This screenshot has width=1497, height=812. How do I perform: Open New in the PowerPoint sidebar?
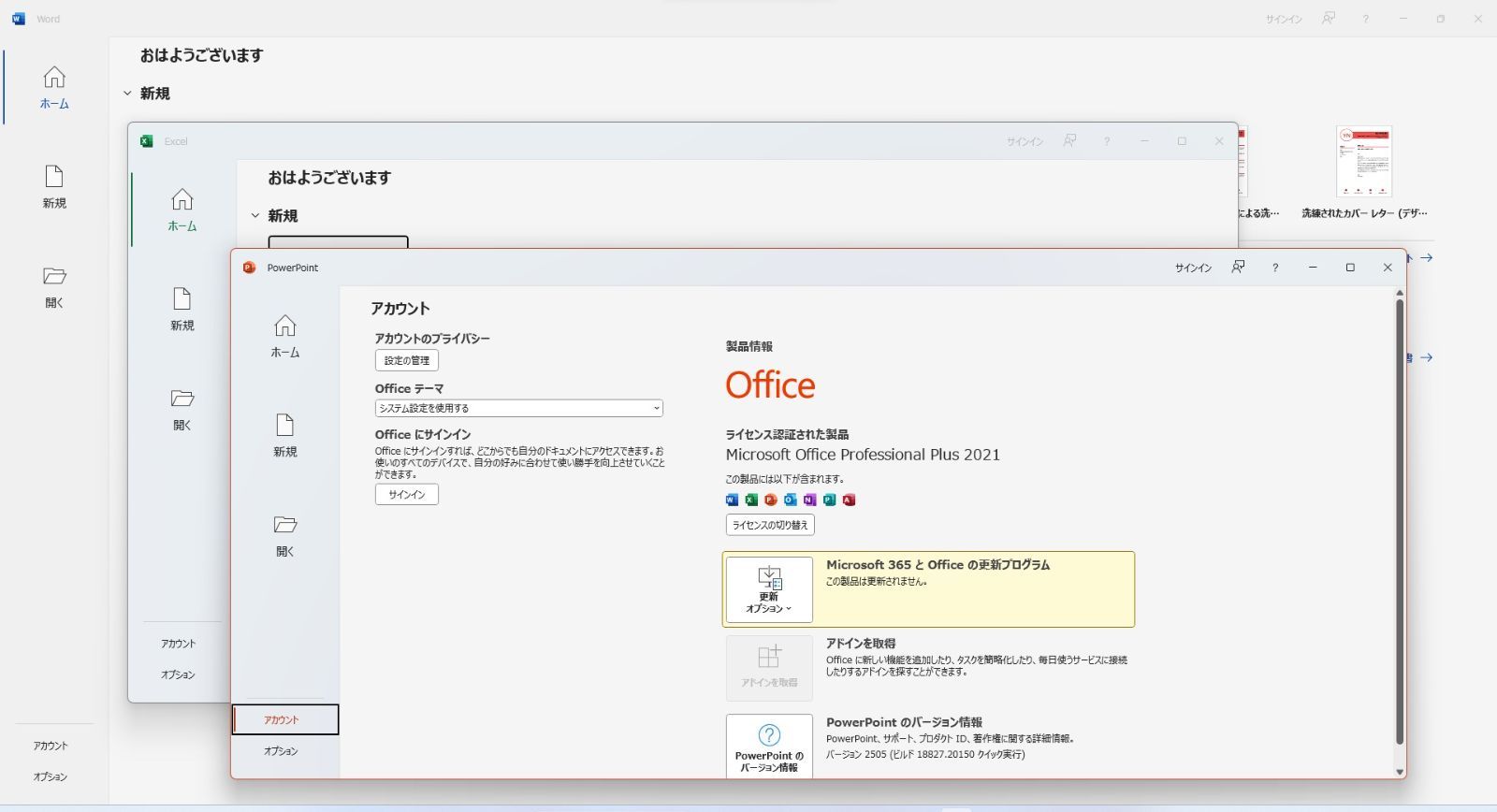tap(285, 436)
